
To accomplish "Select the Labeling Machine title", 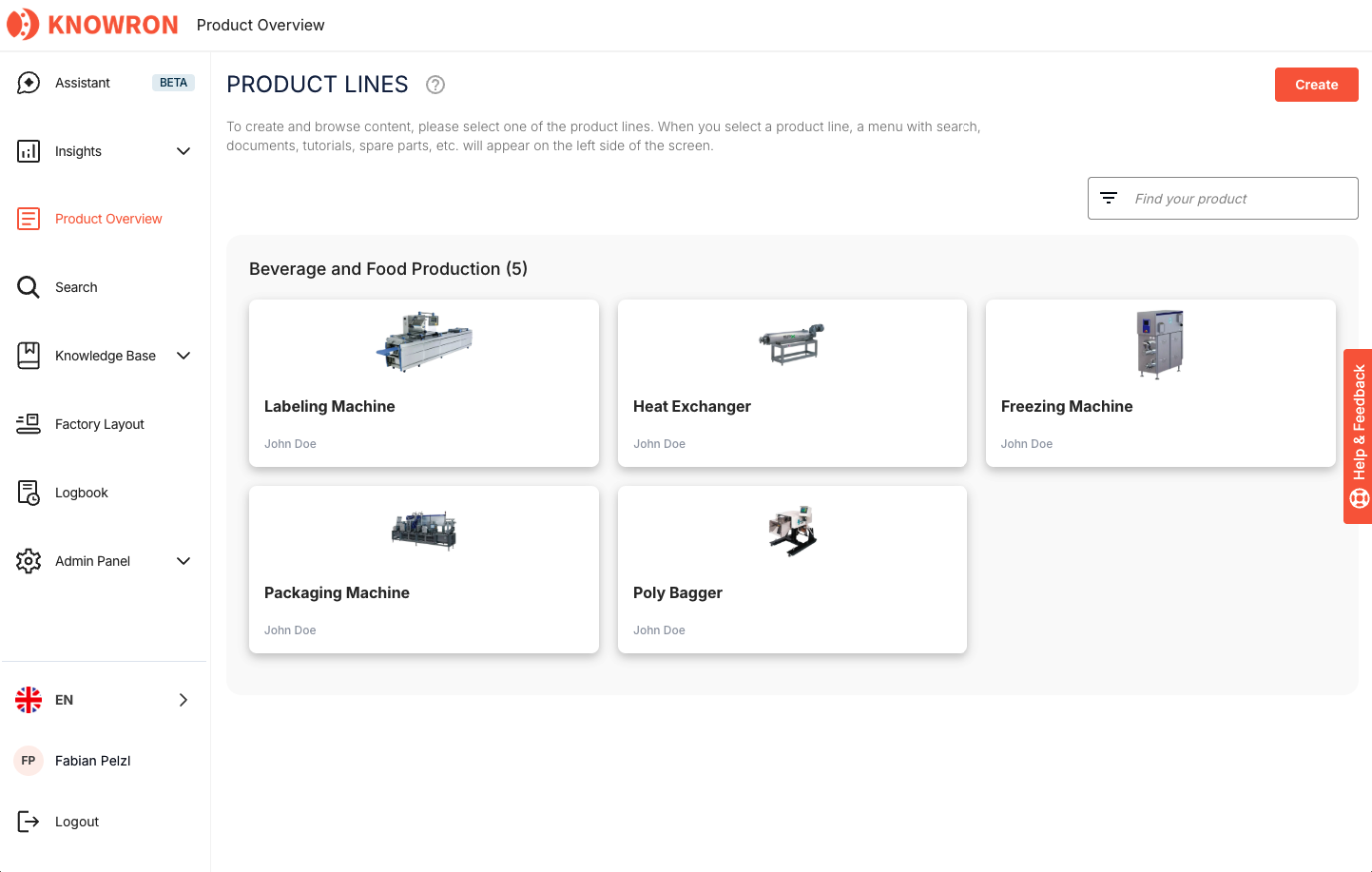I will [330, 406].
